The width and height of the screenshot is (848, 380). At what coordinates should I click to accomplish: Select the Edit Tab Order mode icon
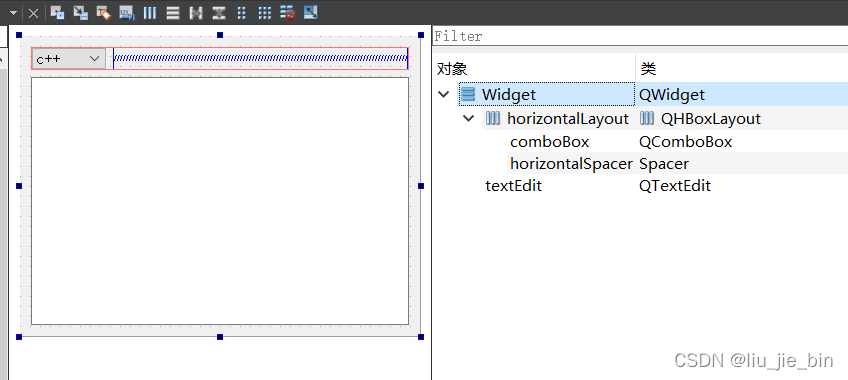click(x=127, y=12)
